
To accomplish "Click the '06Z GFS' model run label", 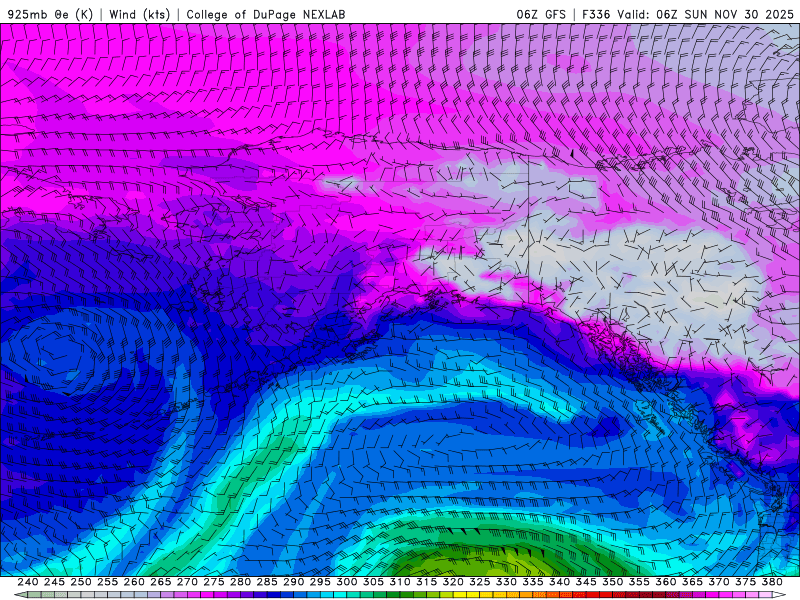I will tap(541, 14).
